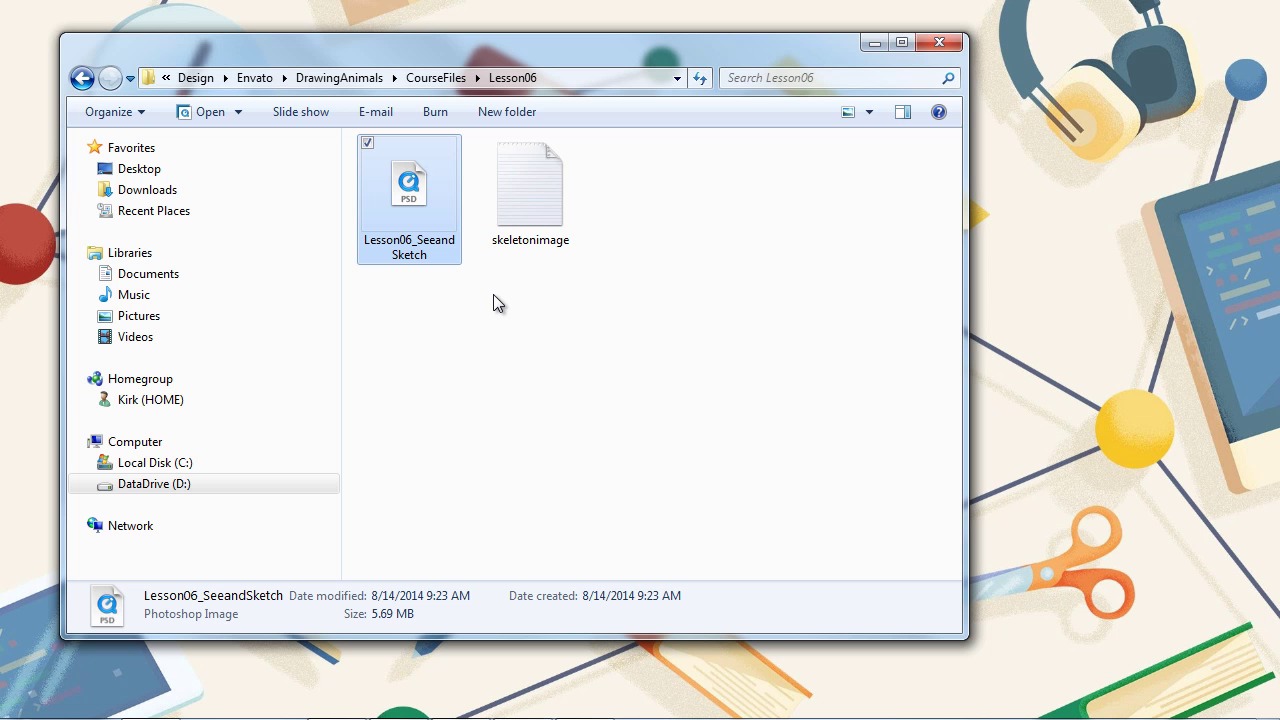Viewport: 1280px width, 720px height.
Task: Click the Desktop icon in Favorites
Action: 105,169
